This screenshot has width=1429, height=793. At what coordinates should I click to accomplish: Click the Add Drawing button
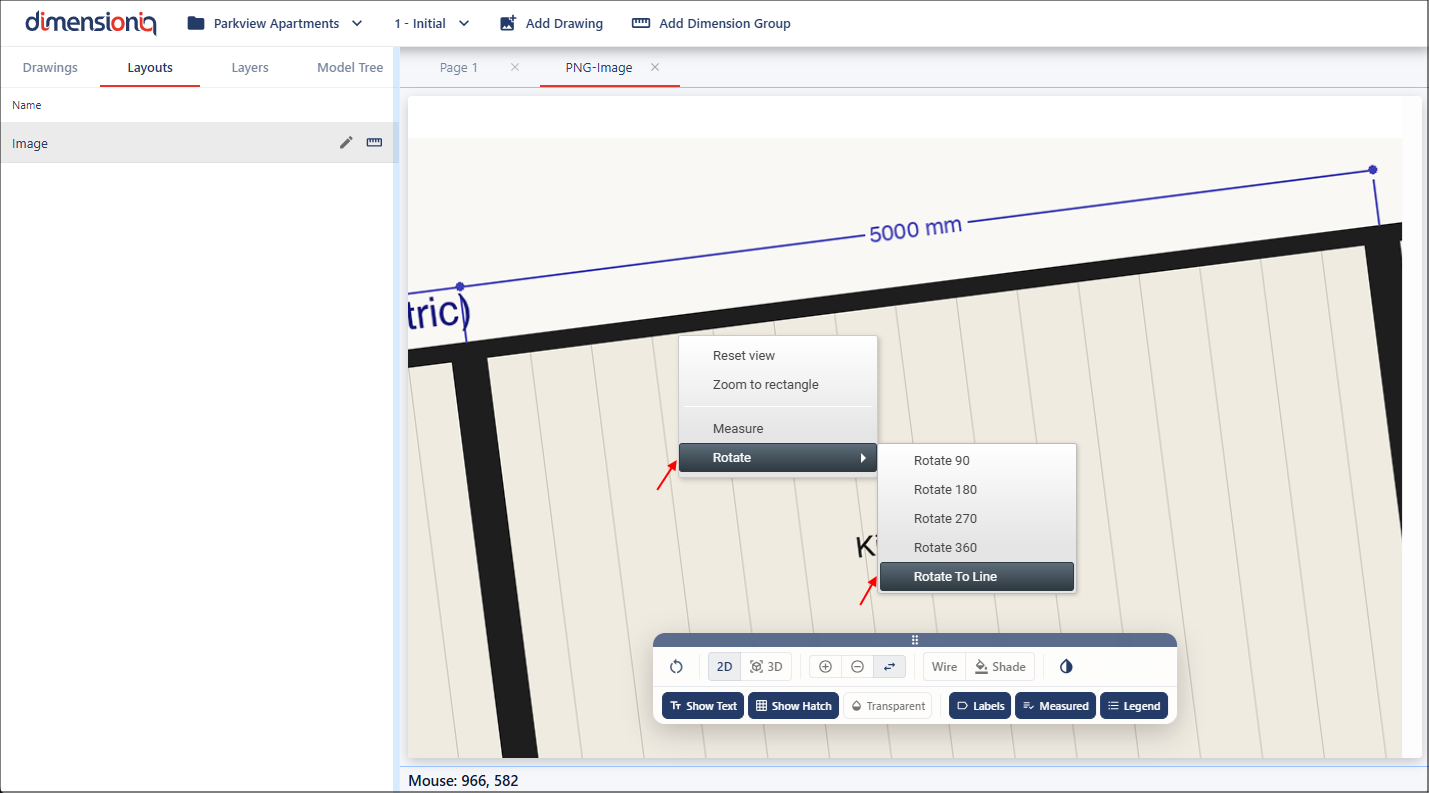[x=551, y=23]
